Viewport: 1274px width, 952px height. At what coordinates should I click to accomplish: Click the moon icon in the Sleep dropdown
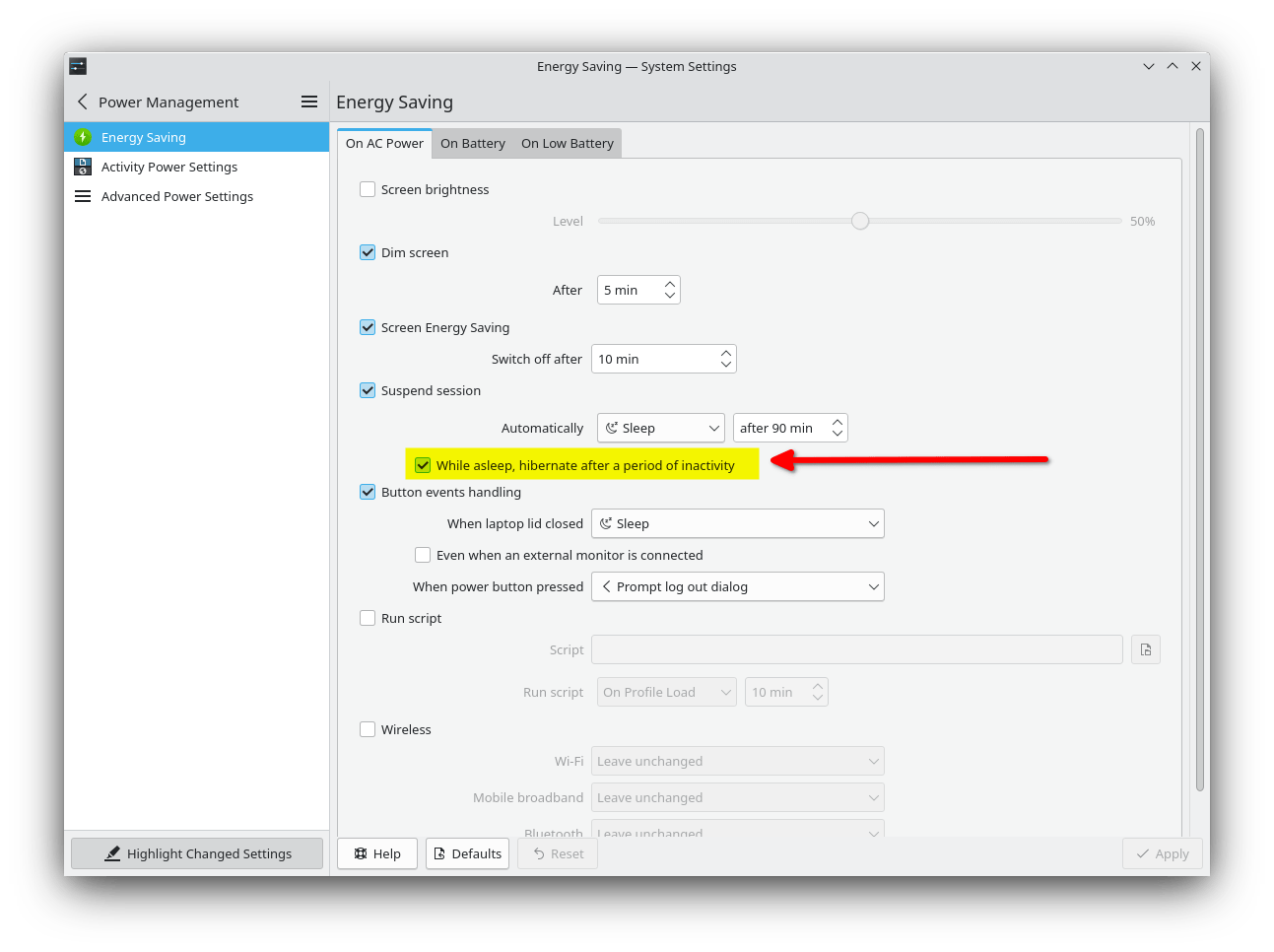(614, 428)
